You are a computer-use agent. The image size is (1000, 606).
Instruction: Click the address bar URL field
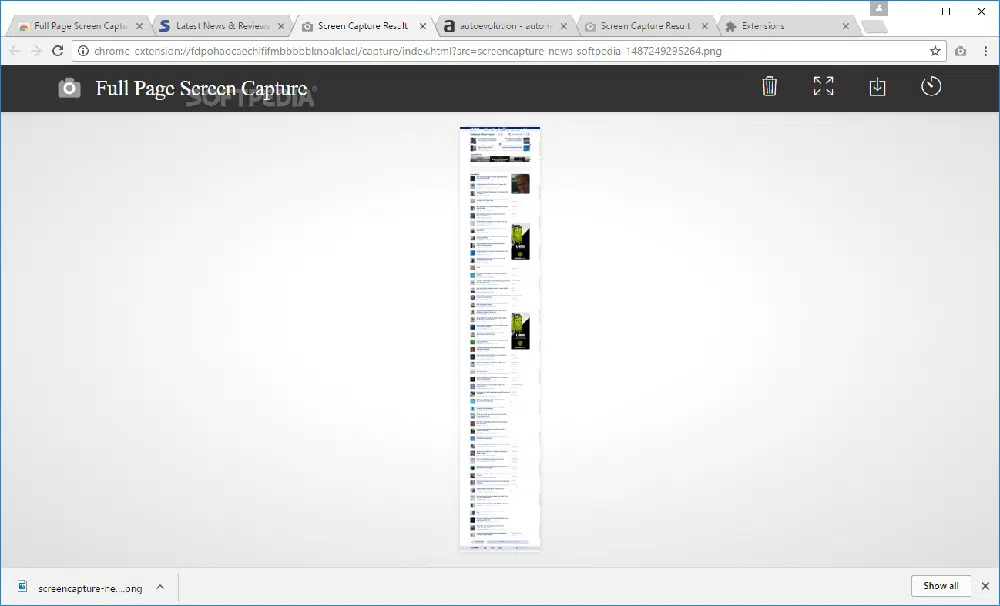(x=500, y=51)
